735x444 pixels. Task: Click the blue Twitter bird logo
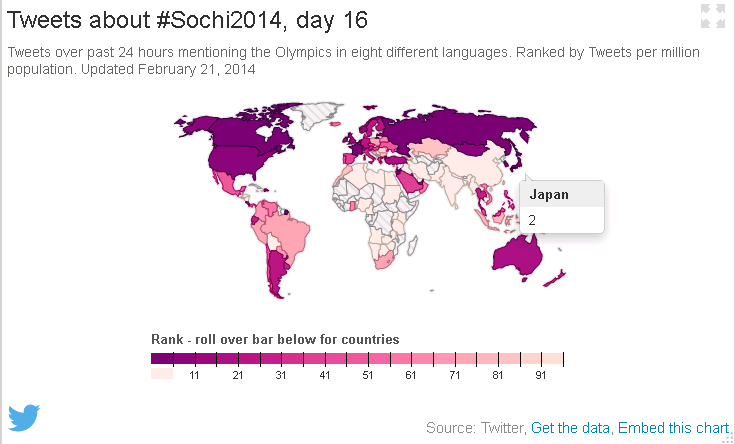click(x=24, y=417)
